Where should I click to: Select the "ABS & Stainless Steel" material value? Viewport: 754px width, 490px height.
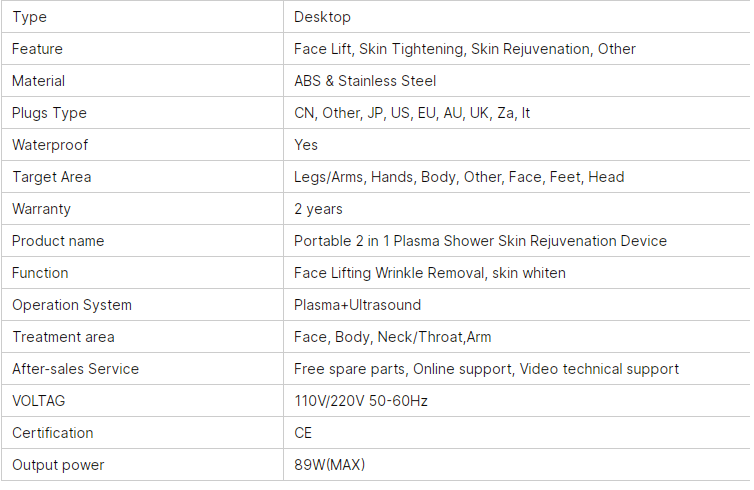pyautogui.click(x=365, y=81)
